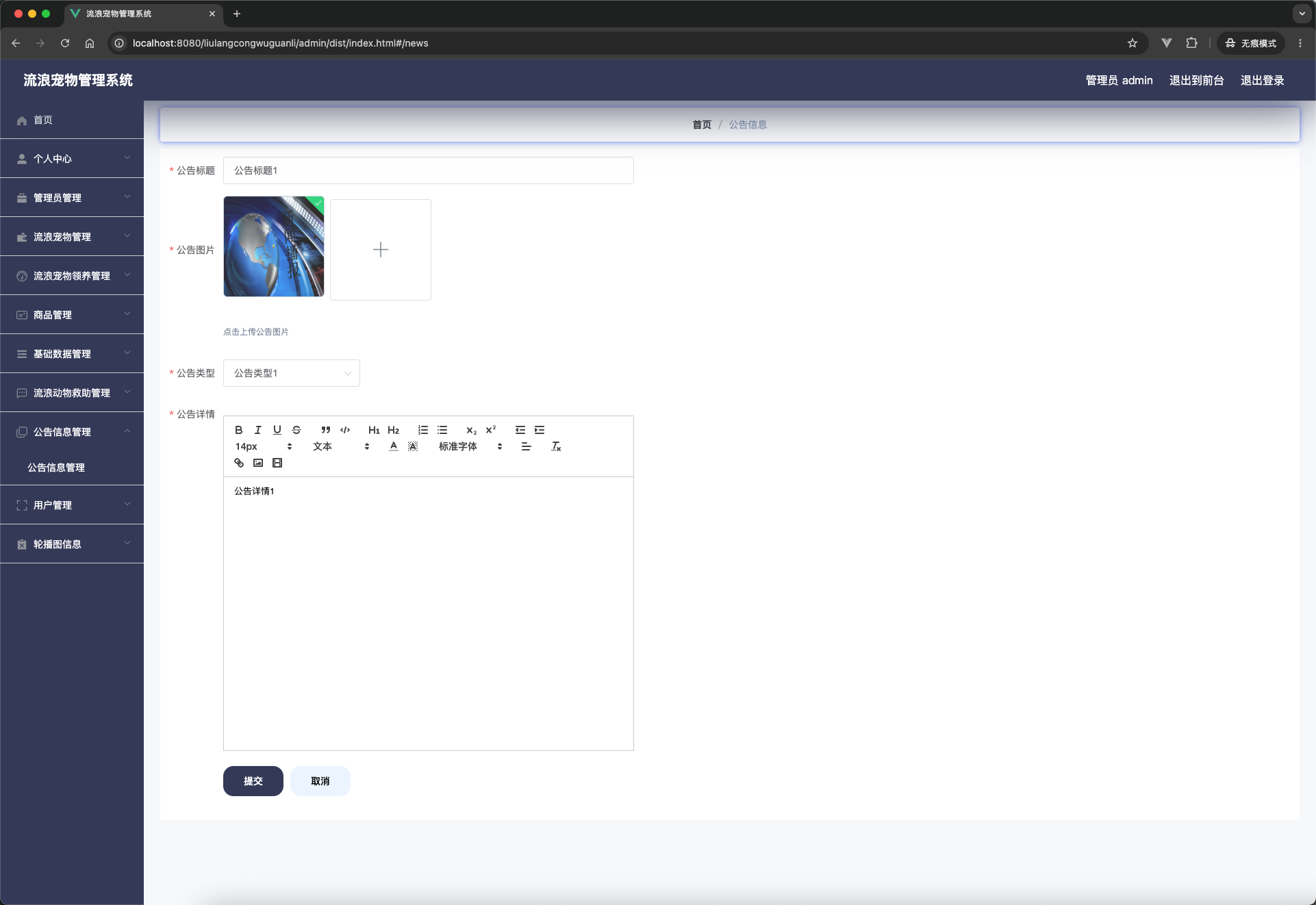
Task: Decrease text indent in the editor
Action: (520, 430)
